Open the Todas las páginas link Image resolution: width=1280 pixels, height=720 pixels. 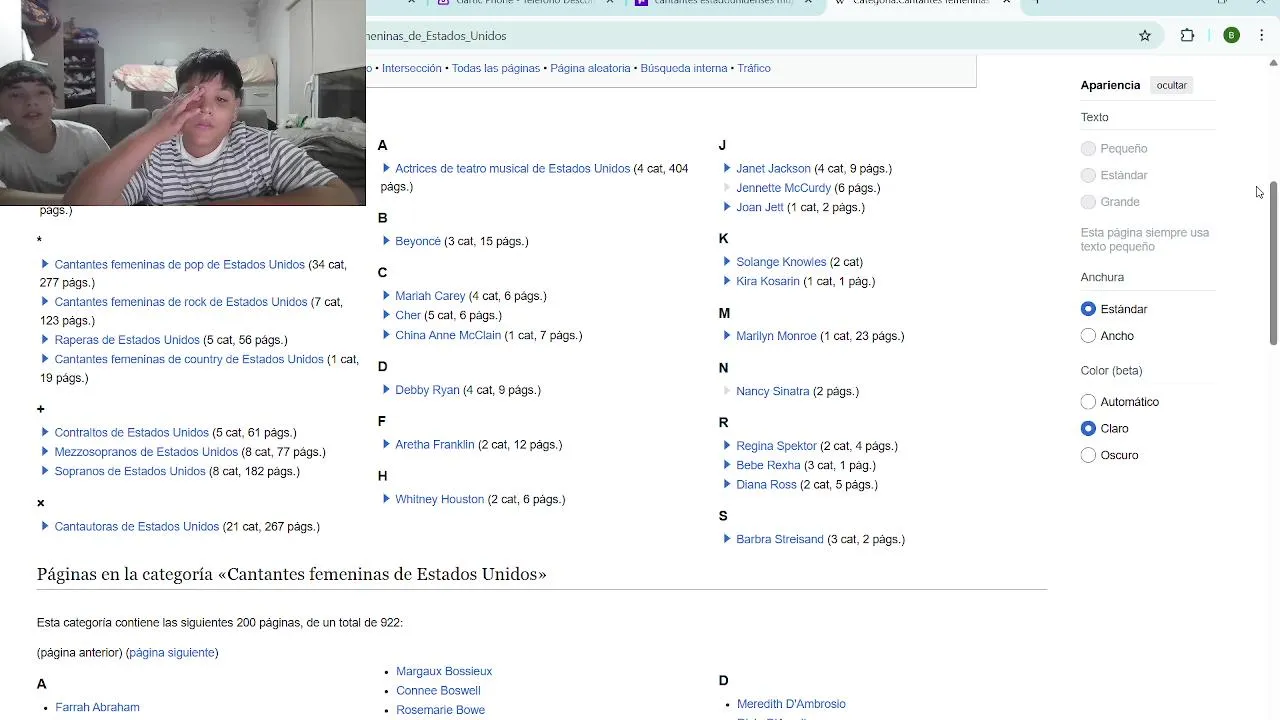click(496, 68)
